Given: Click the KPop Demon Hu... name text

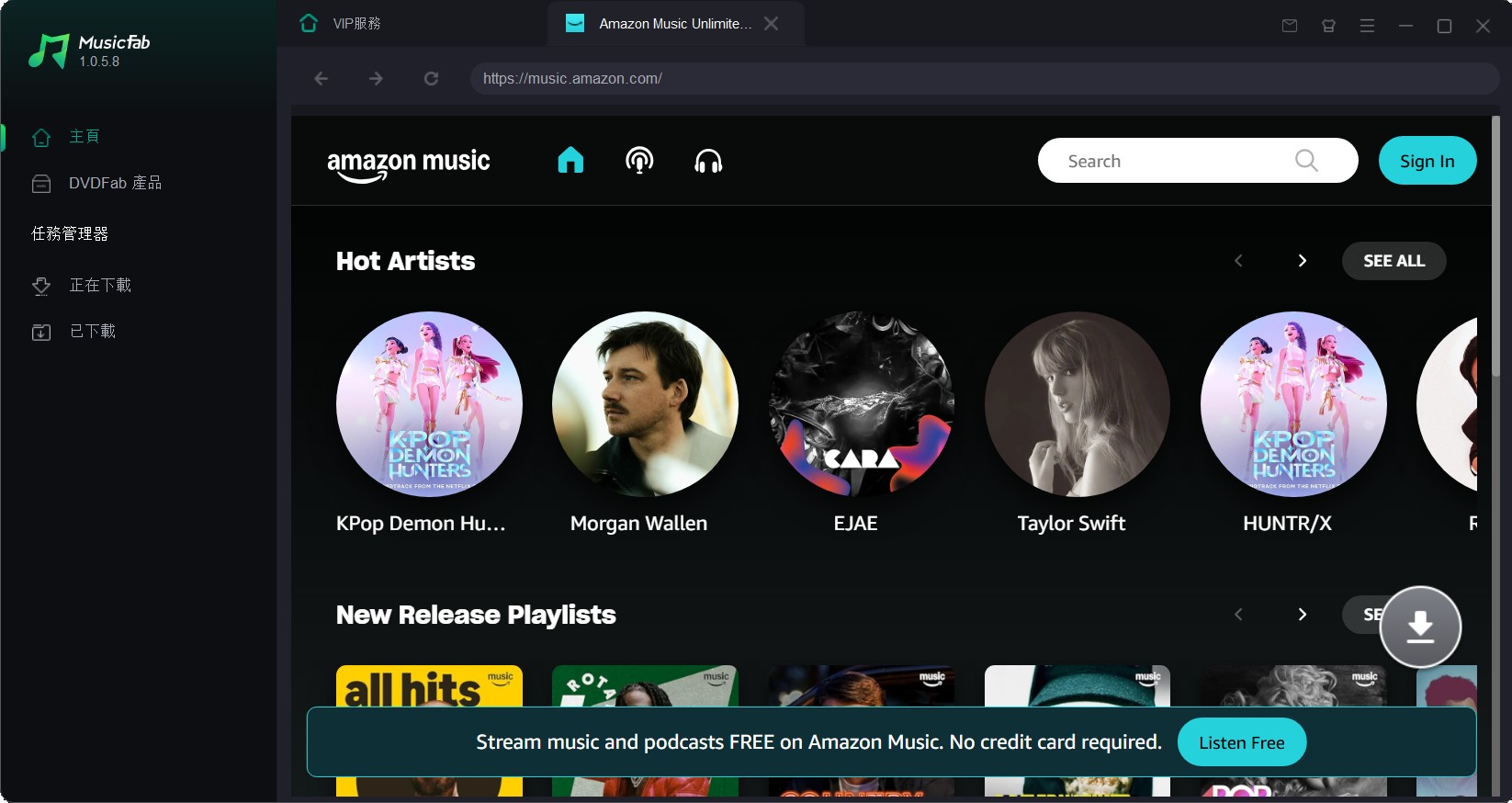Looking at the screenshot, I should point(421,524).
